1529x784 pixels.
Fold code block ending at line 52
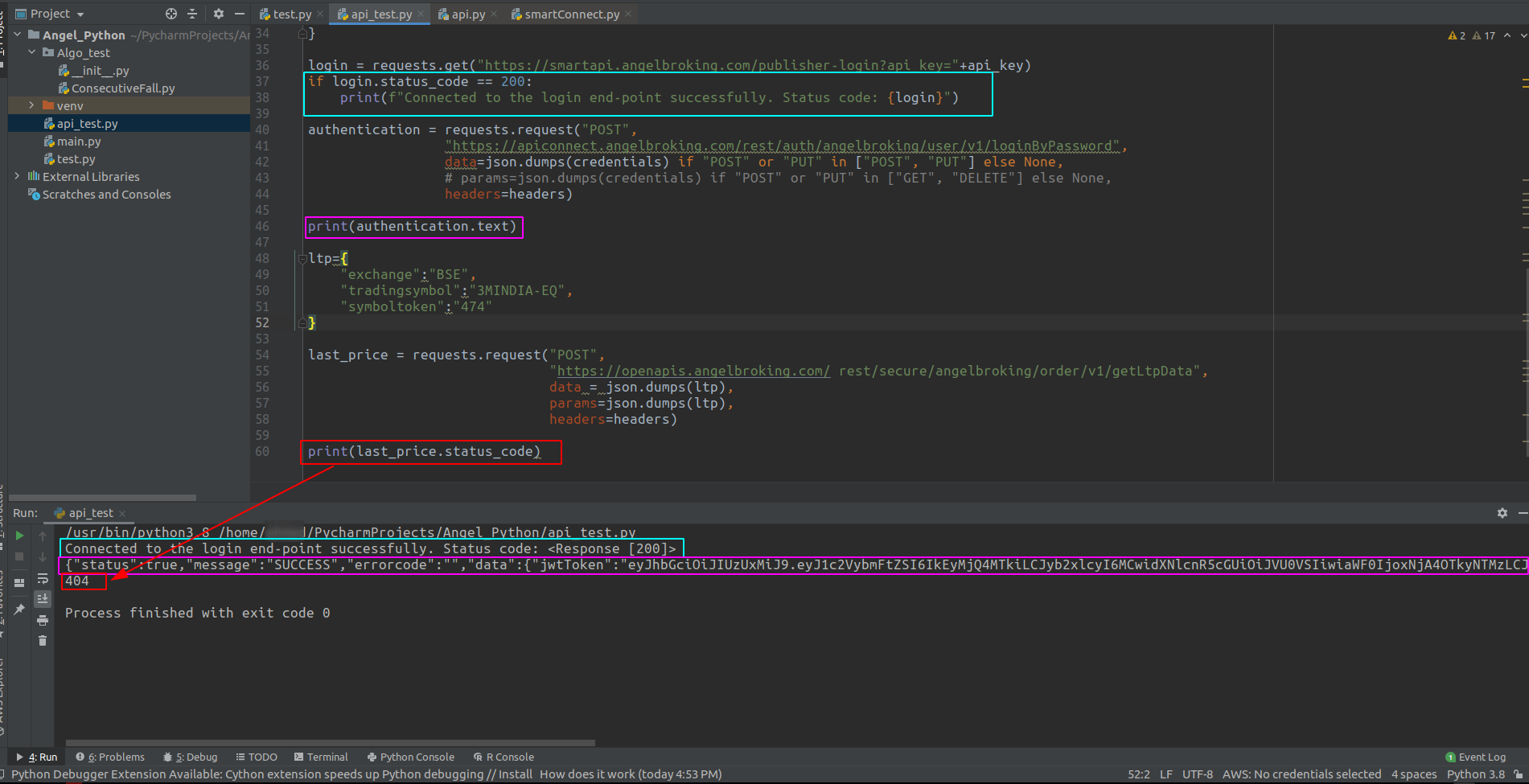click(302, 322)
